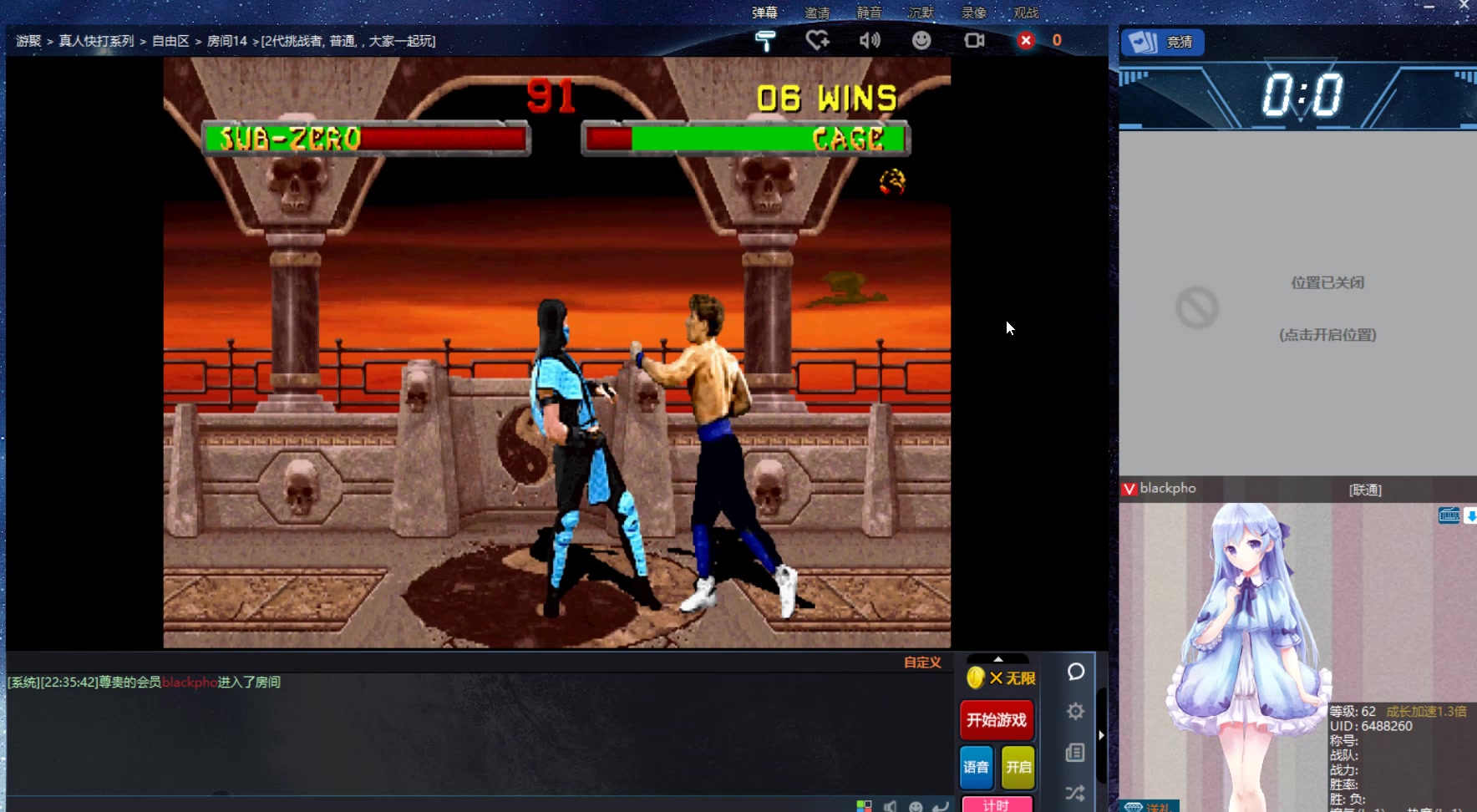Toggle the blue 语音 voice button
Viewport: 1477px width, 812px height.
976,767
